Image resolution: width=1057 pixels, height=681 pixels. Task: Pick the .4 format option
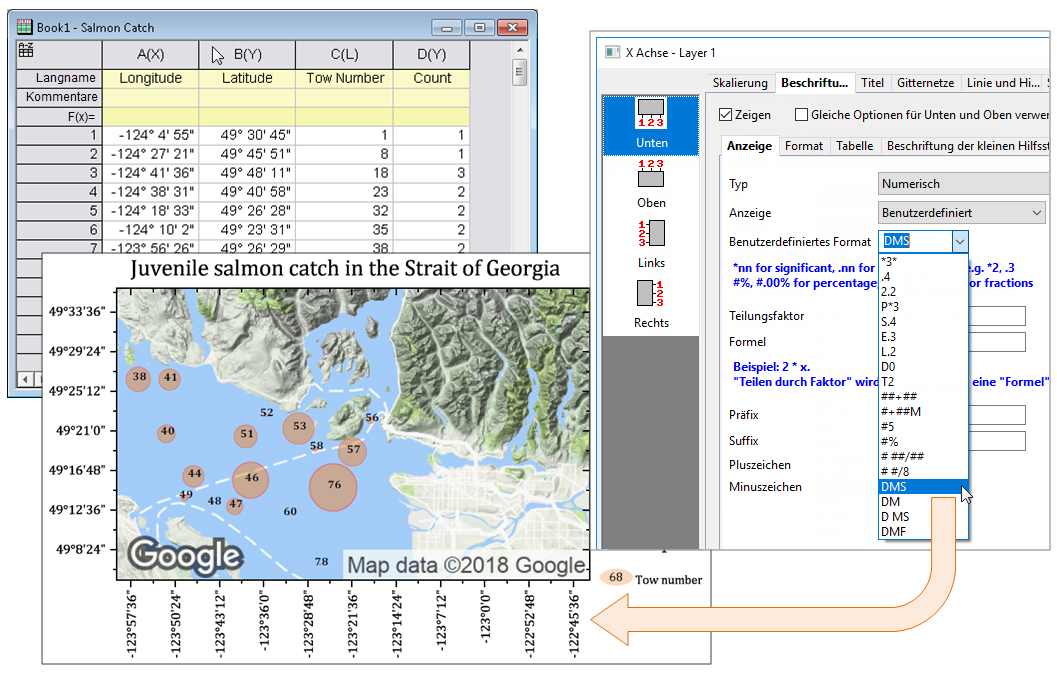click(923, 276)
